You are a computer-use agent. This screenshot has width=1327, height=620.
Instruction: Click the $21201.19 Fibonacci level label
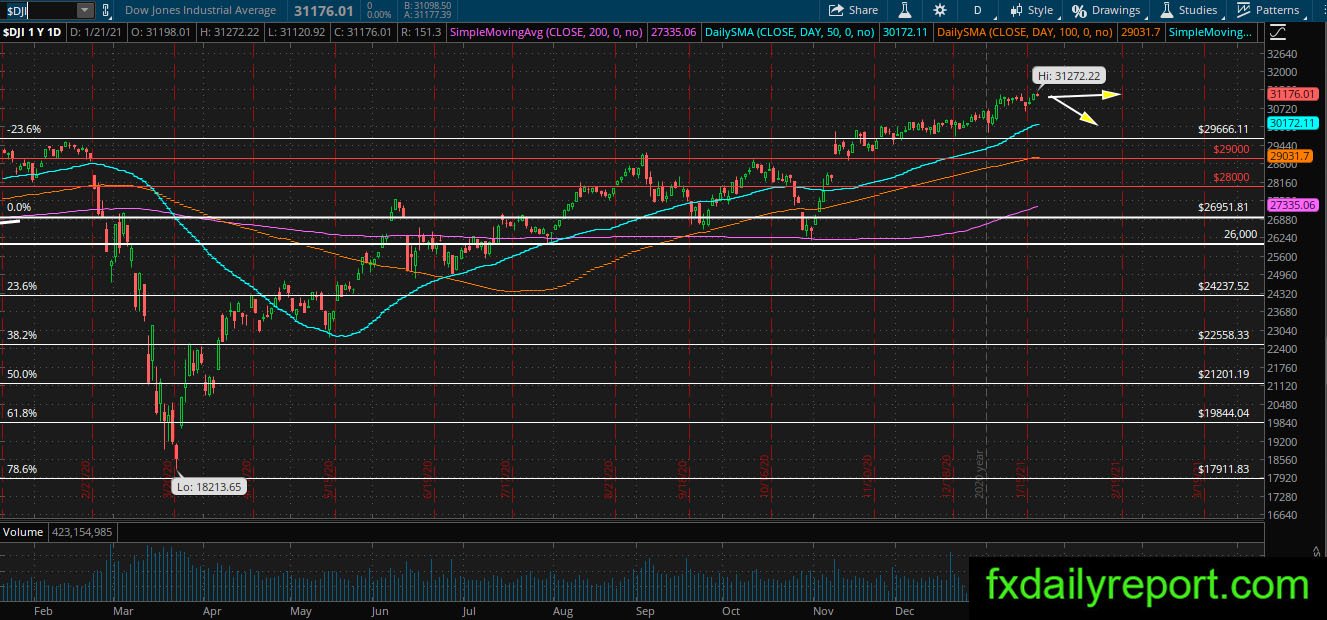coord(1223,374)
